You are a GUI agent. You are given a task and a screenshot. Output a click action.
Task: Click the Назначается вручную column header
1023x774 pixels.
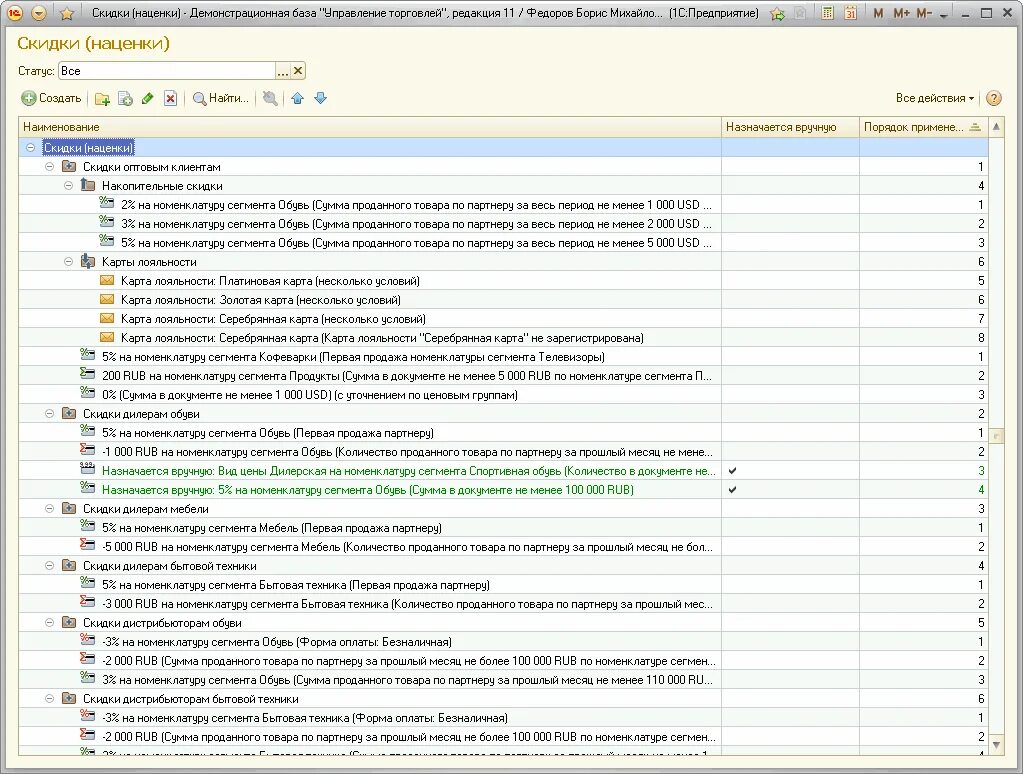pyautogui.click(x=790, y=127)
